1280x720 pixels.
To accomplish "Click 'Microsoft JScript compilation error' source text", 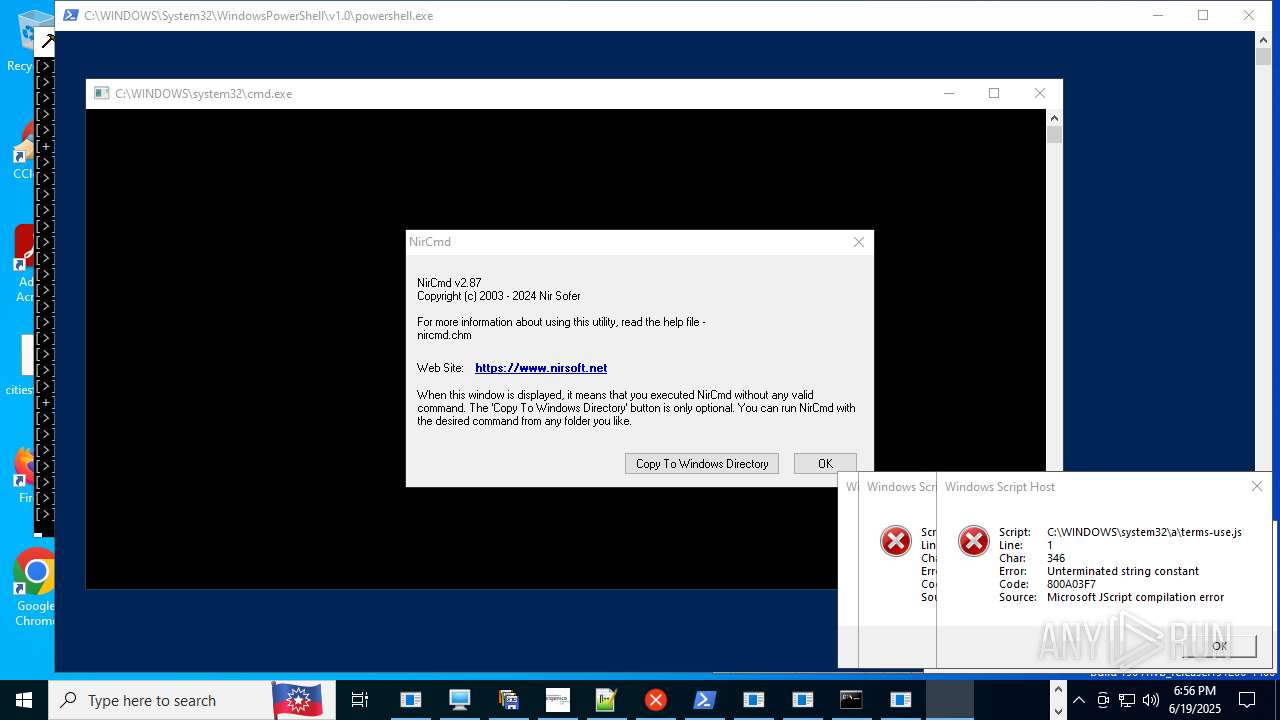I will pos(1135,597).
